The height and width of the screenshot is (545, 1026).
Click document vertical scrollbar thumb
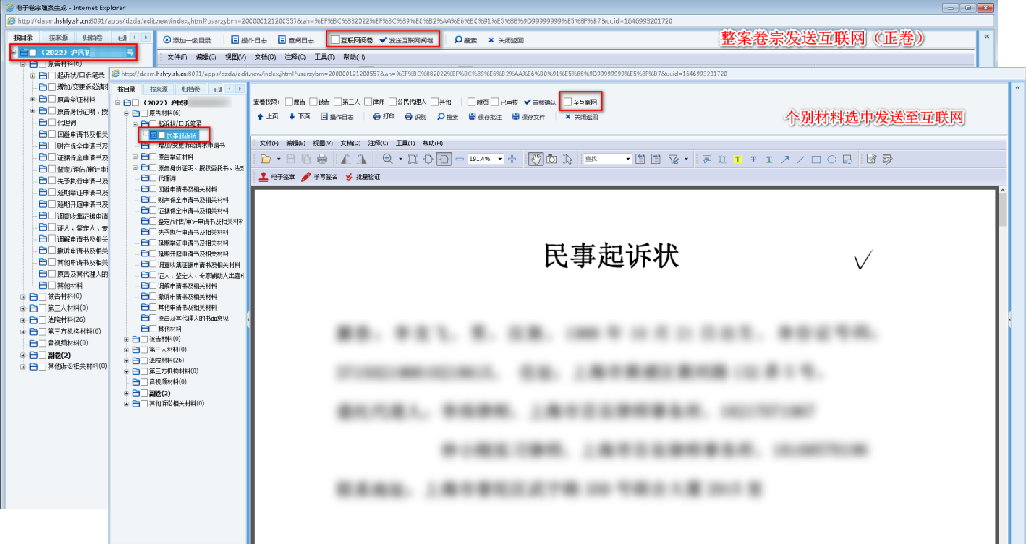pos(1002,209)
